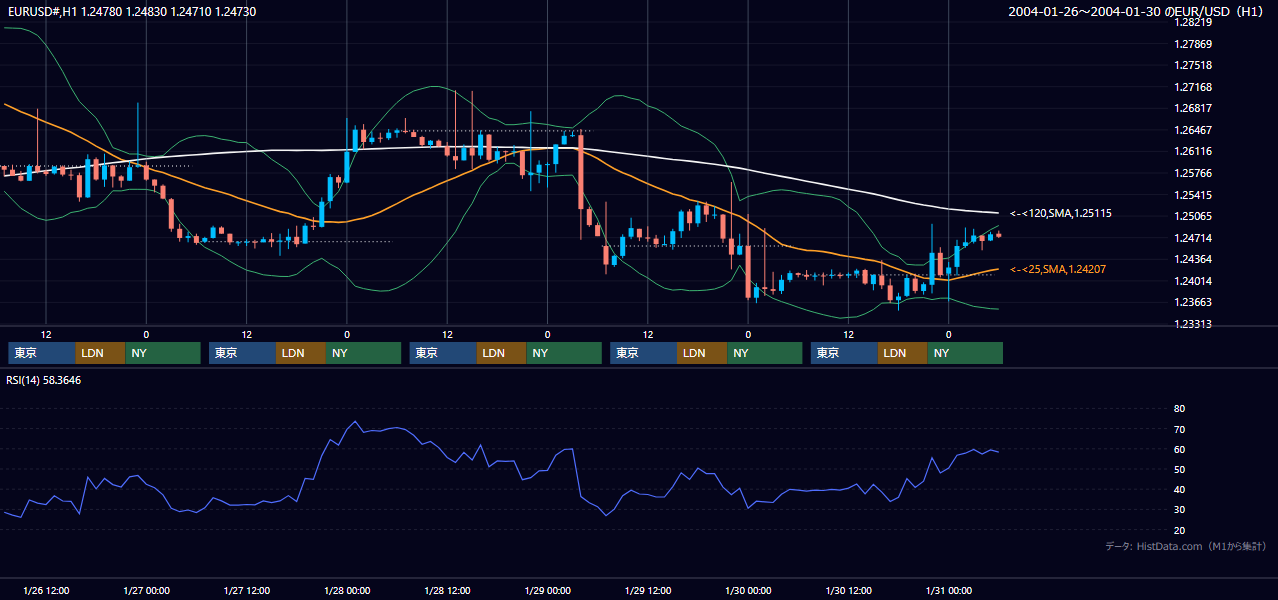Click the 1.25065 price axis label
The height and width of the screenshot is (600, 1278).
(1194, 216)
